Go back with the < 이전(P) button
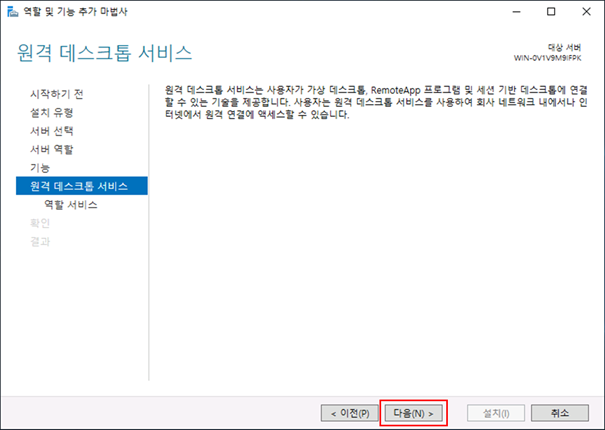Screen dimensions: 605x430 [350, 413]
